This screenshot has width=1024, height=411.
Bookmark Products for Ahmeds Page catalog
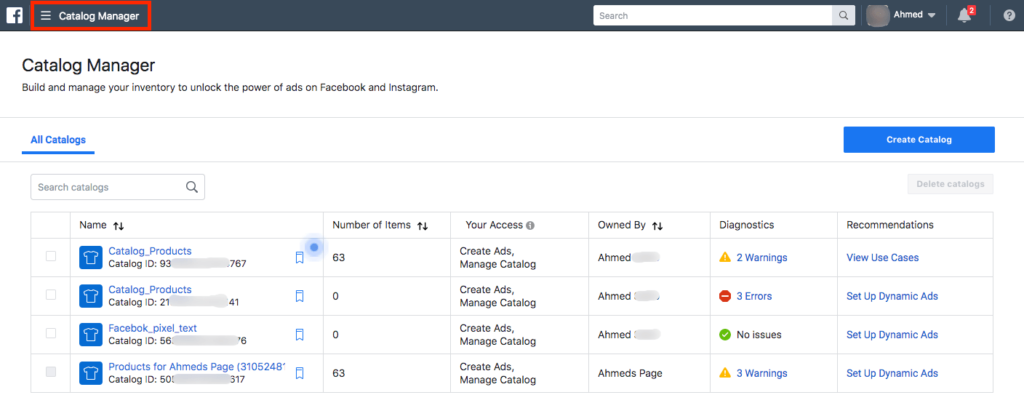click(300, 374)
